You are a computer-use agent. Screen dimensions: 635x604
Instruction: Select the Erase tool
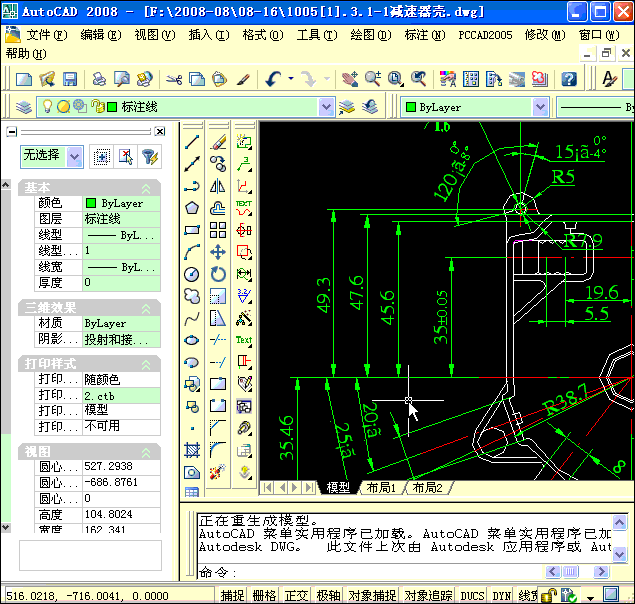[218, 142]
